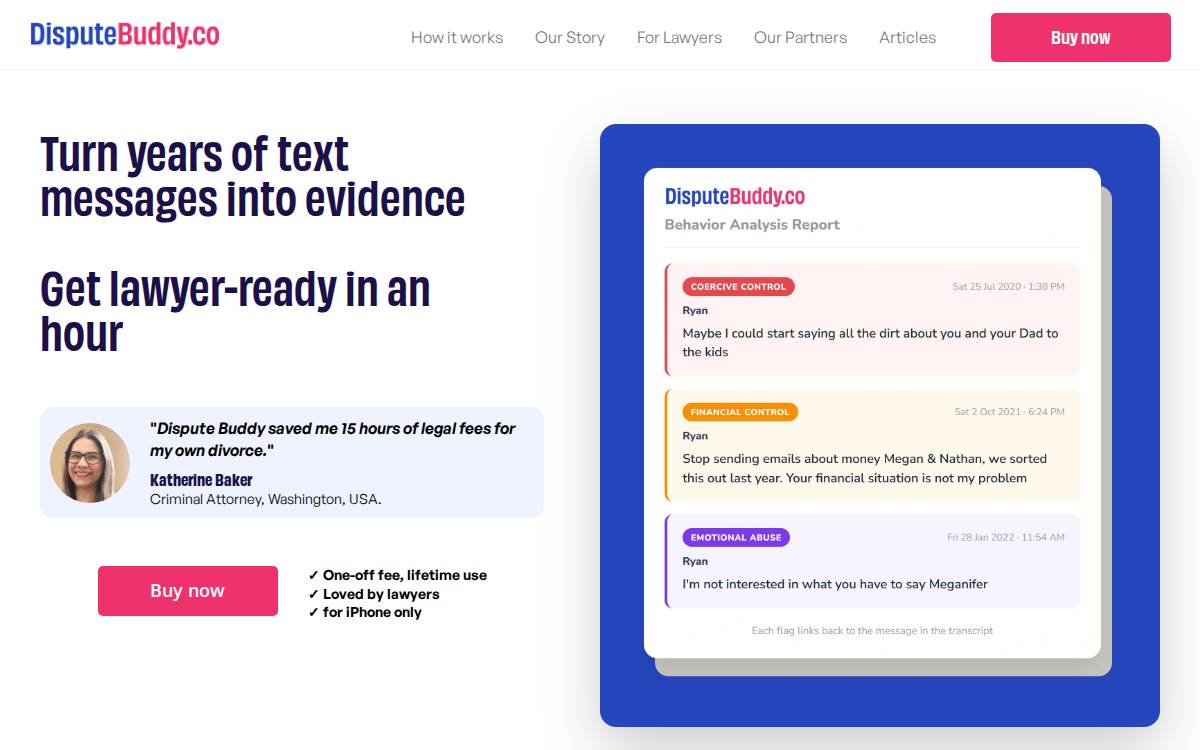The image size is (1200, 750).
Task: Click the 'One-off fee, lifetime use' line
Action: coord(398,575)
